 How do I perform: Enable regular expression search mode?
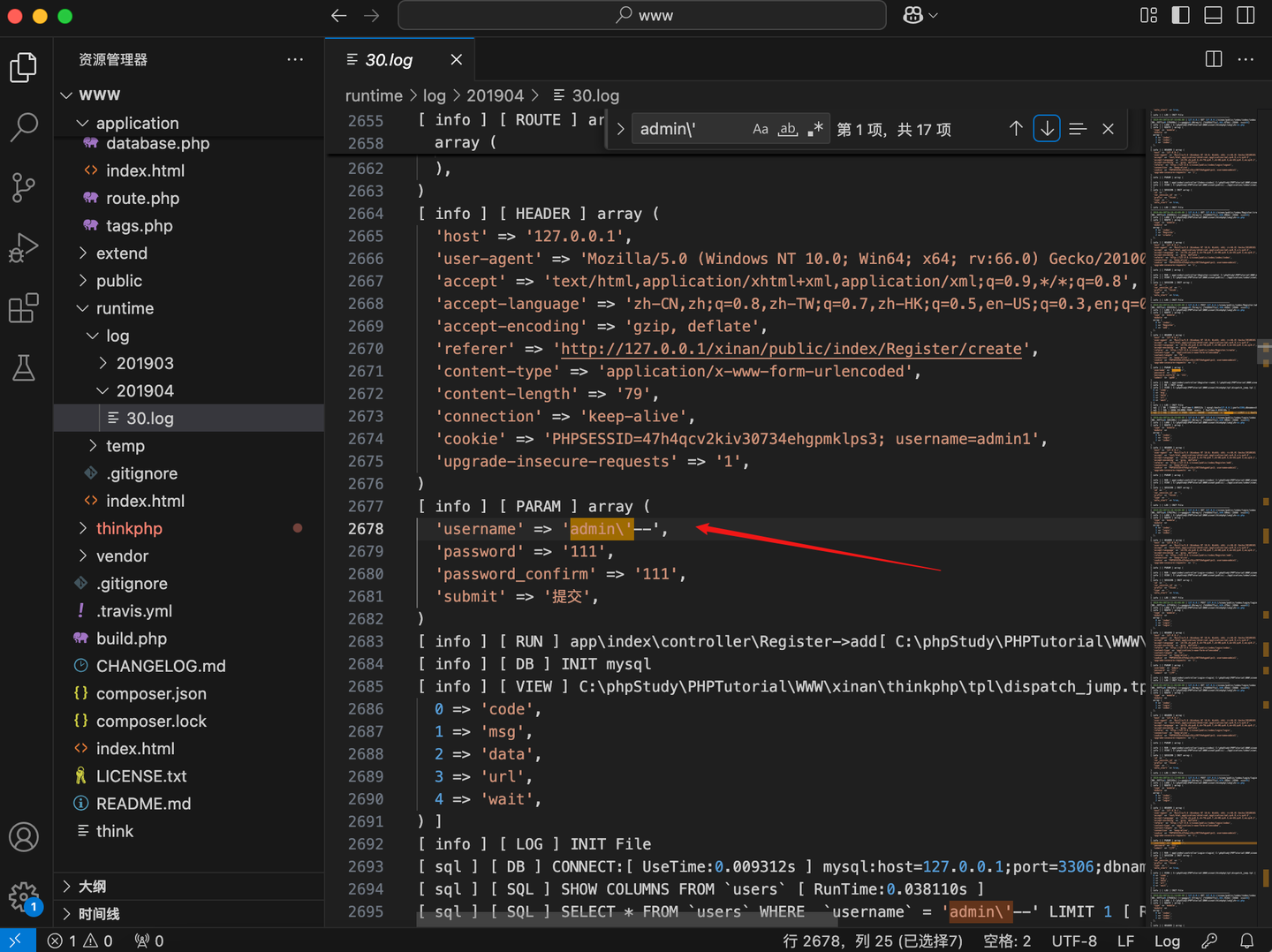814,128
